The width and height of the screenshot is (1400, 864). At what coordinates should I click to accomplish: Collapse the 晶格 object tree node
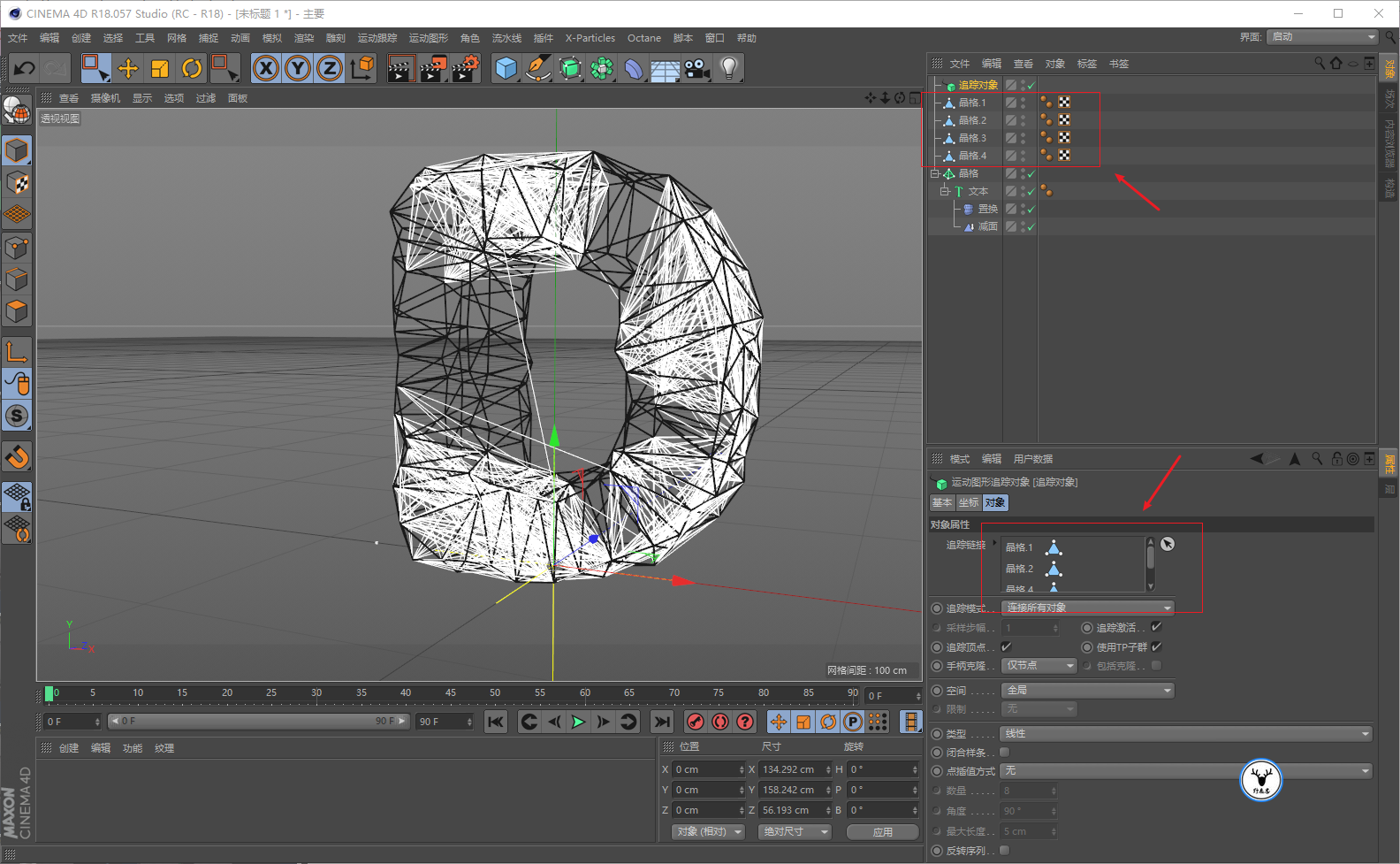tap(934, 173)
